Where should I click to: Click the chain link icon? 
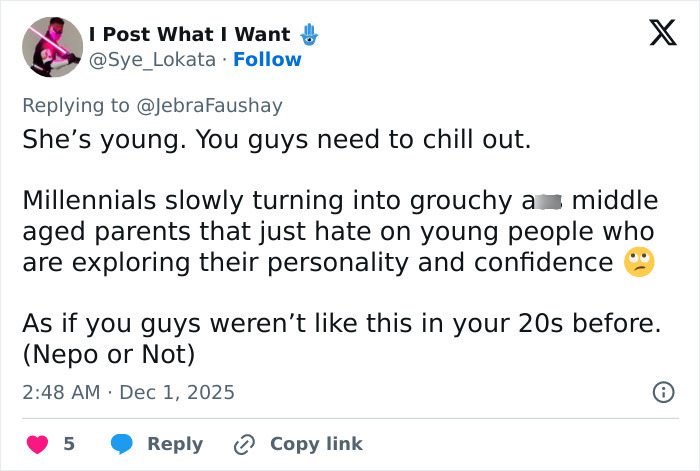[242, 443]
